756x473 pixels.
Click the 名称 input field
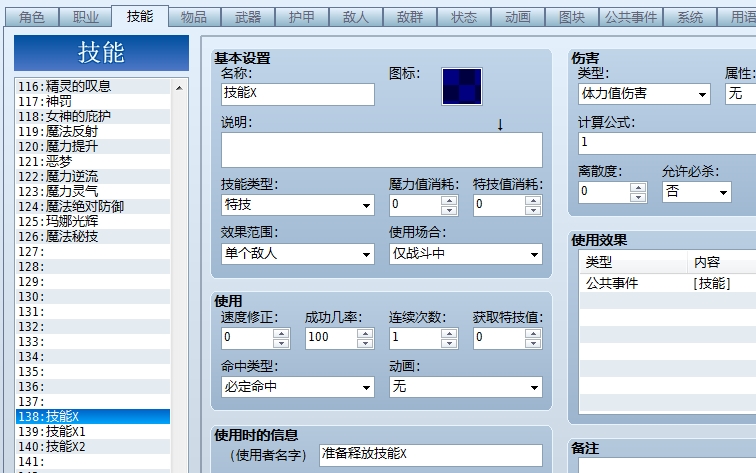pos(298,94)
